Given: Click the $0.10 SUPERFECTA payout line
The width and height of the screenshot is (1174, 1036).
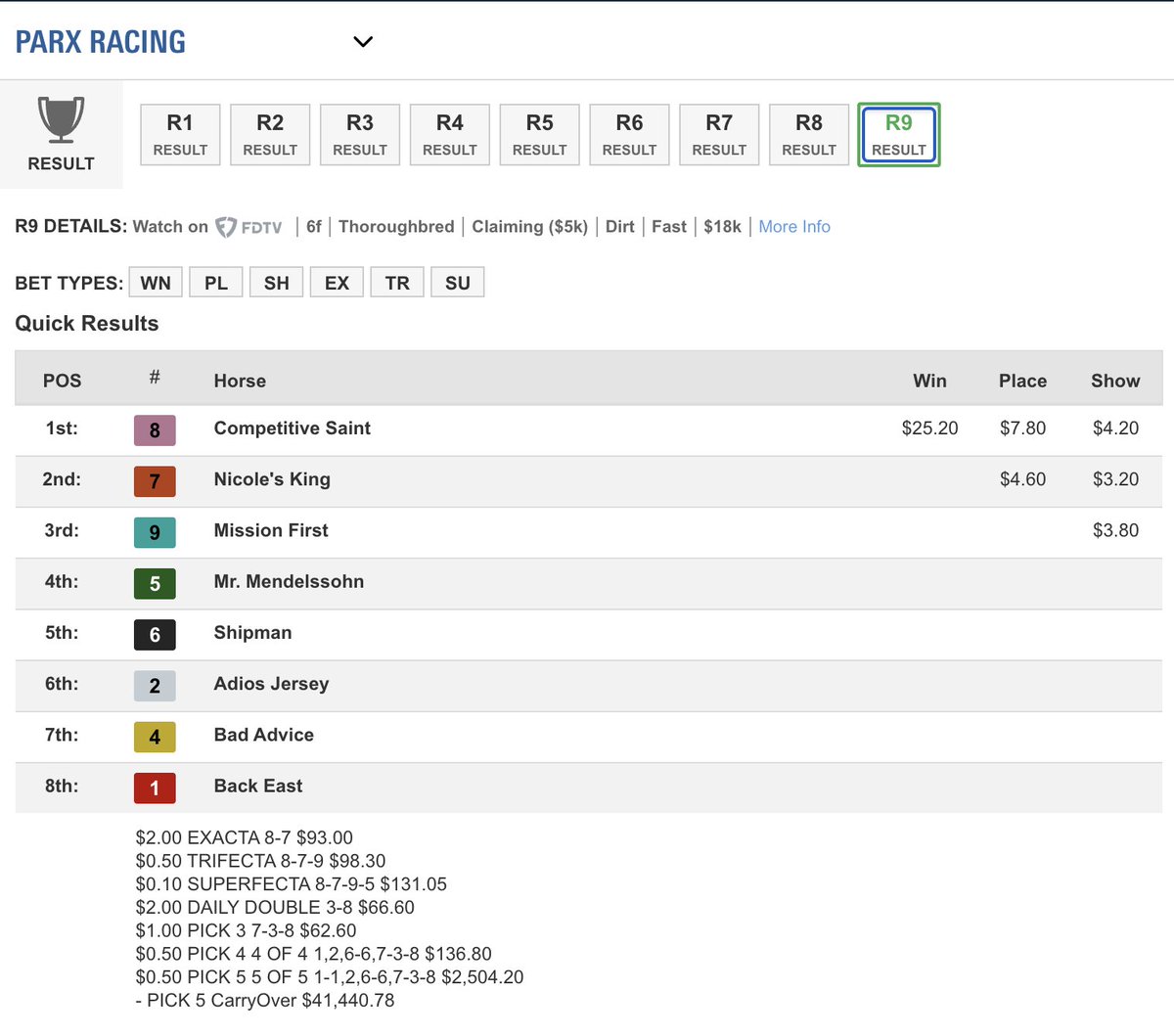Looking at the screenshot, I should coord(292,884).
